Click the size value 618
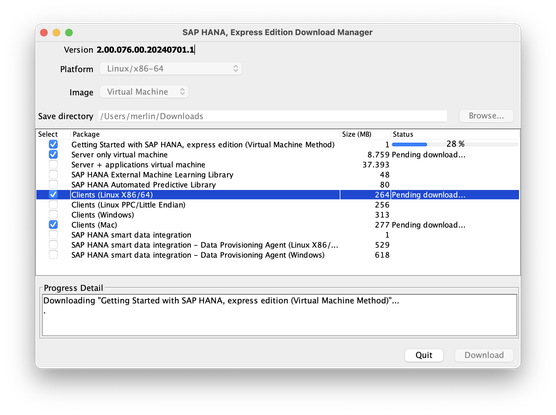The image size is (556, 415). coord(382,255)
